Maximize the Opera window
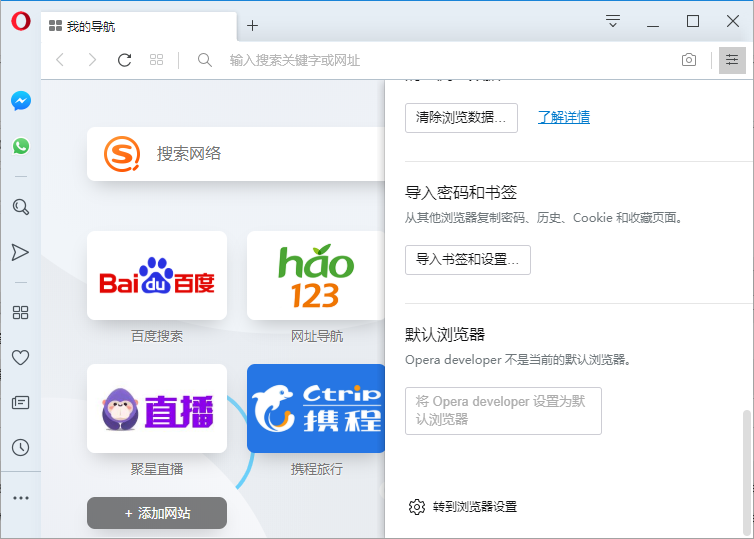This screenshot has width=754, height=539. (692, 21)
